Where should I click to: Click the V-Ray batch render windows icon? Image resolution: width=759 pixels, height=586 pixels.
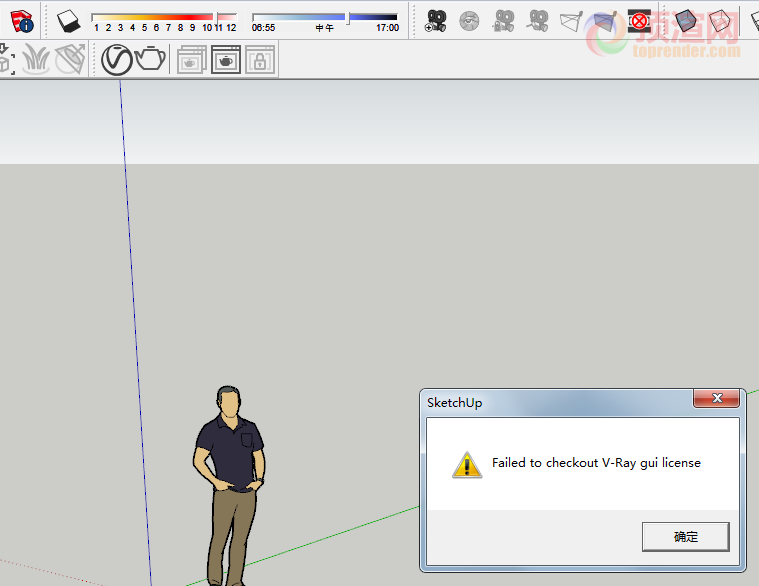[x=192, y=60]
